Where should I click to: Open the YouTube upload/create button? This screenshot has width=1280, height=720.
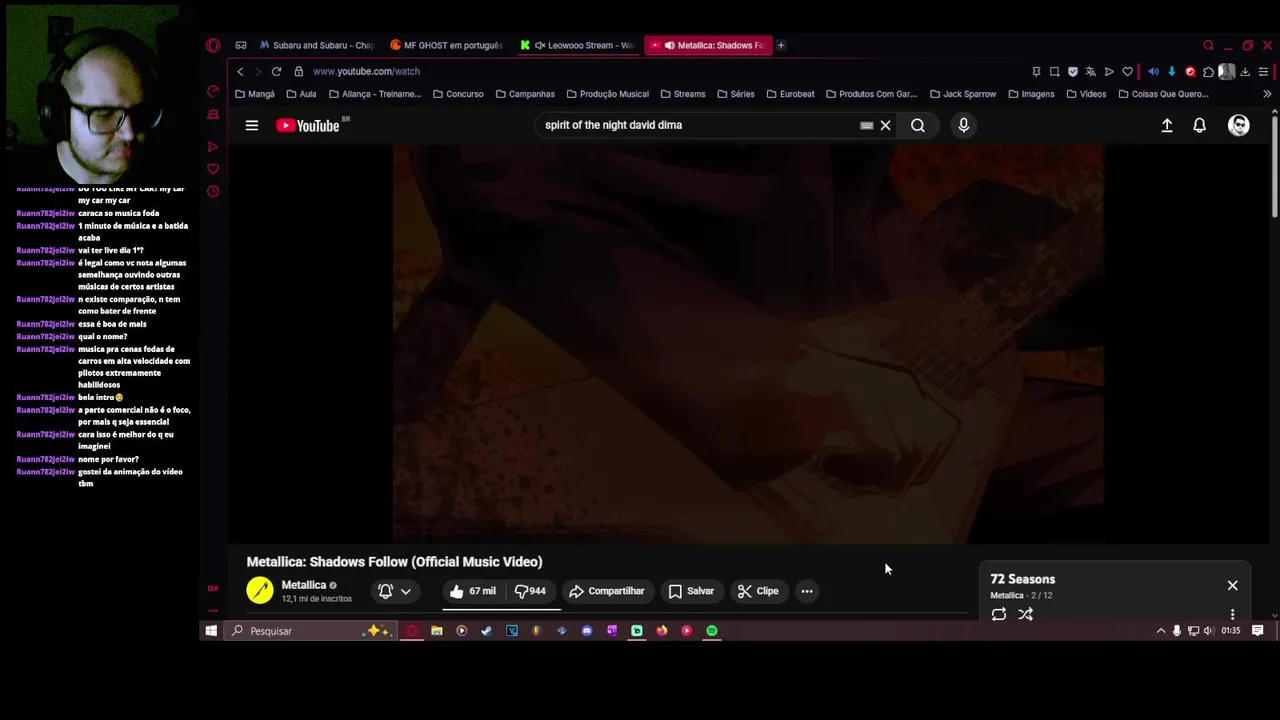1167,125
